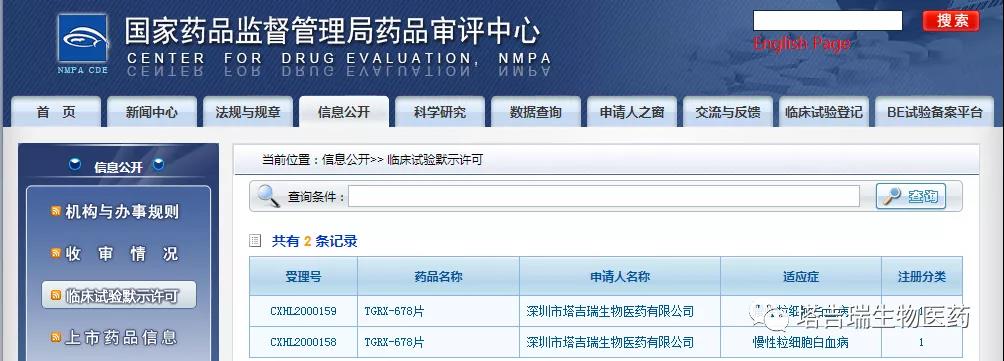The width and height of the screenshot is (1004, 361).
Task: Open the English Page link
Action: [x=802, y=44]
